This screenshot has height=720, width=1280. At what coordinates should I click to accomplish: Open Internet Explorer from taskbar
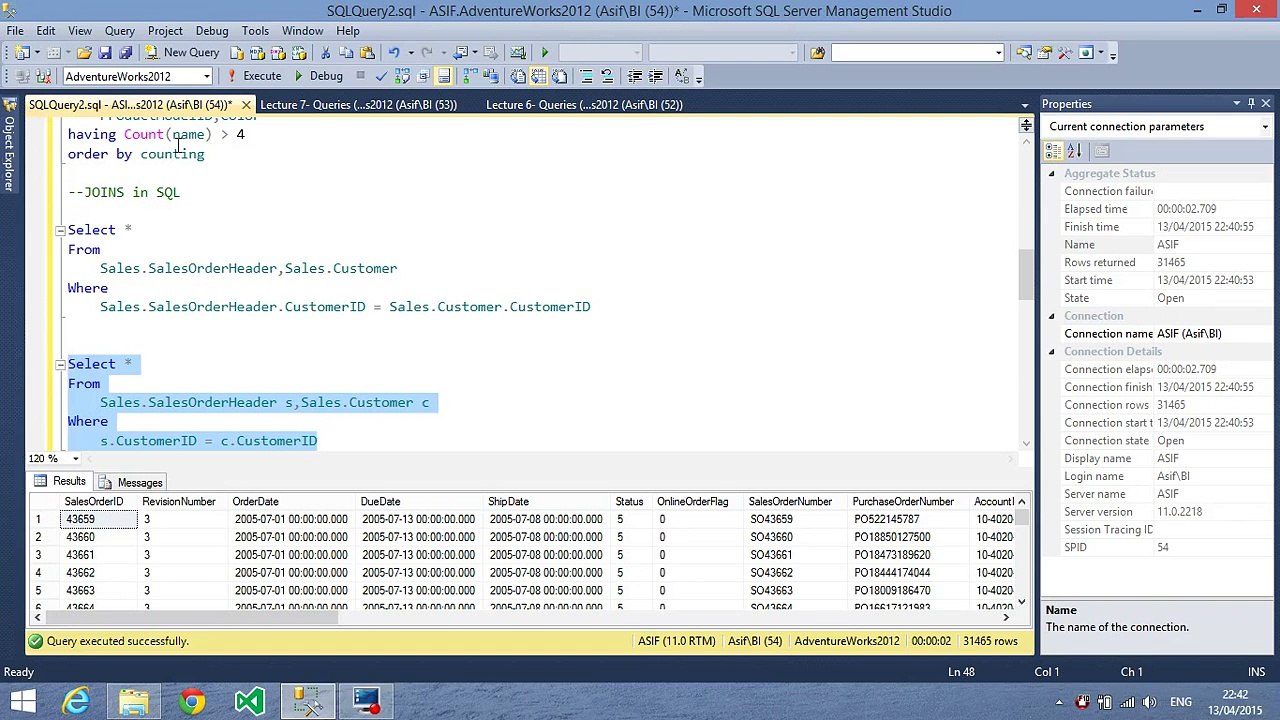pos(77,702)
